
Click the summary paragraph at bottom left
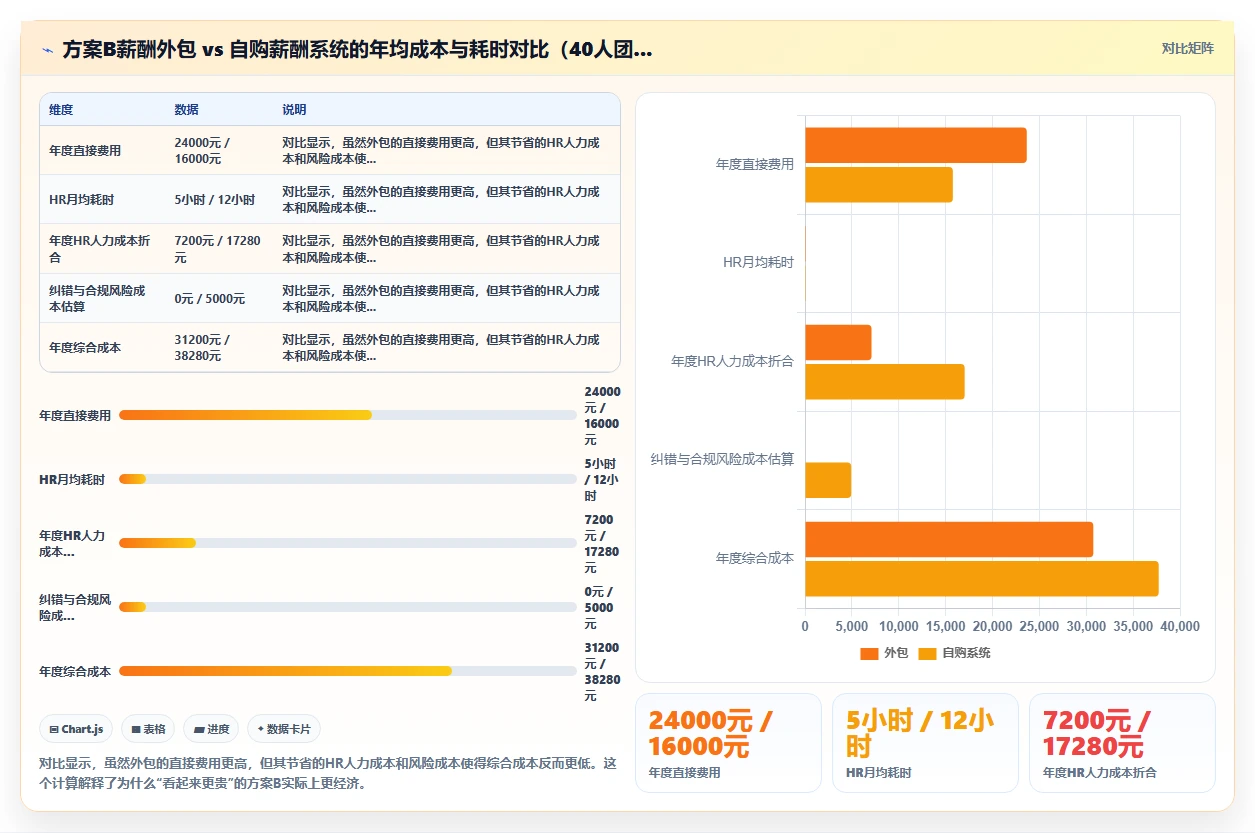[x=328, y=773]
